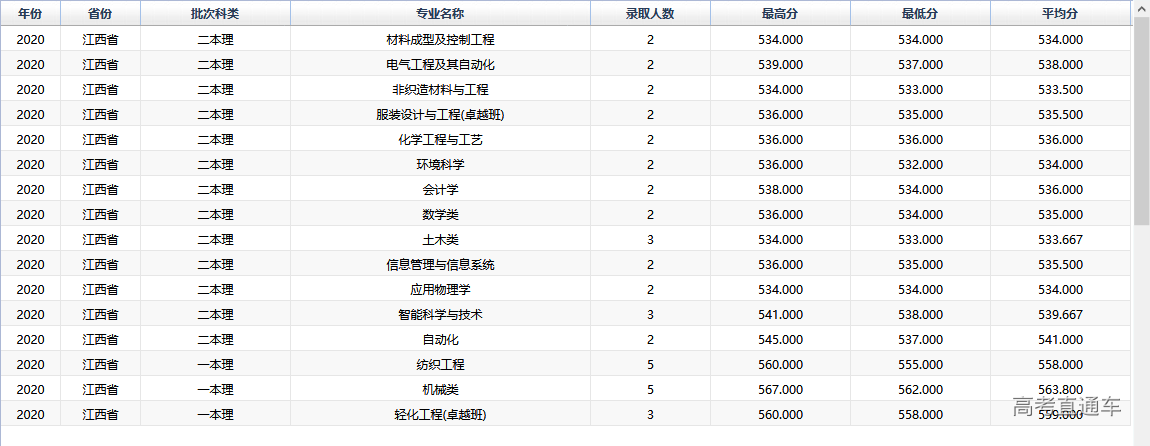Viewport: 1150px width, 446px height.
Task: Select the 智能科学与技术 row
Action: coord(440,315)
